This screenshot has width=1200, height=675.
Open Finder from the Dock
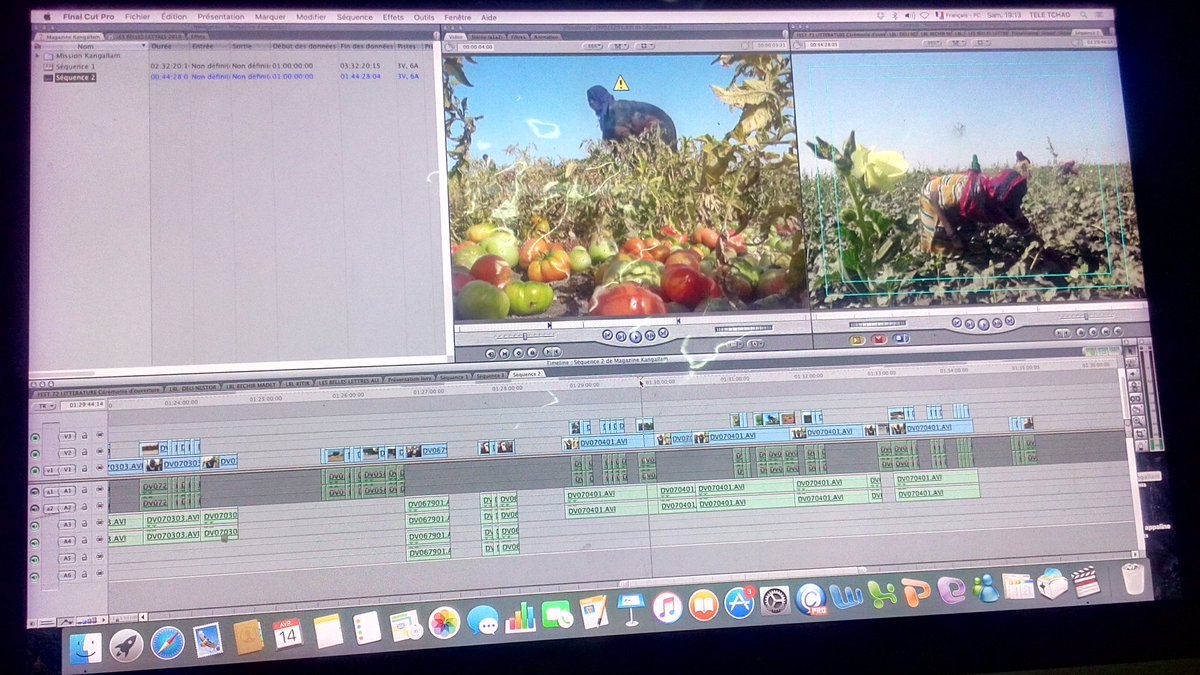click(86, 647)
